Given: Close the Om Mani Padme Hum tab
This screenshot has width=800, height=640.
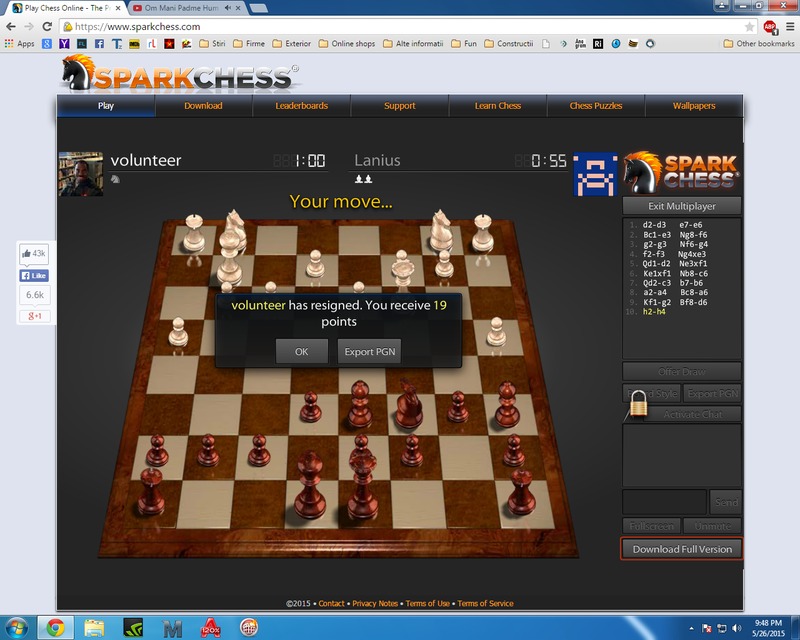Looking at the screenshot, I should click(238, 8).
